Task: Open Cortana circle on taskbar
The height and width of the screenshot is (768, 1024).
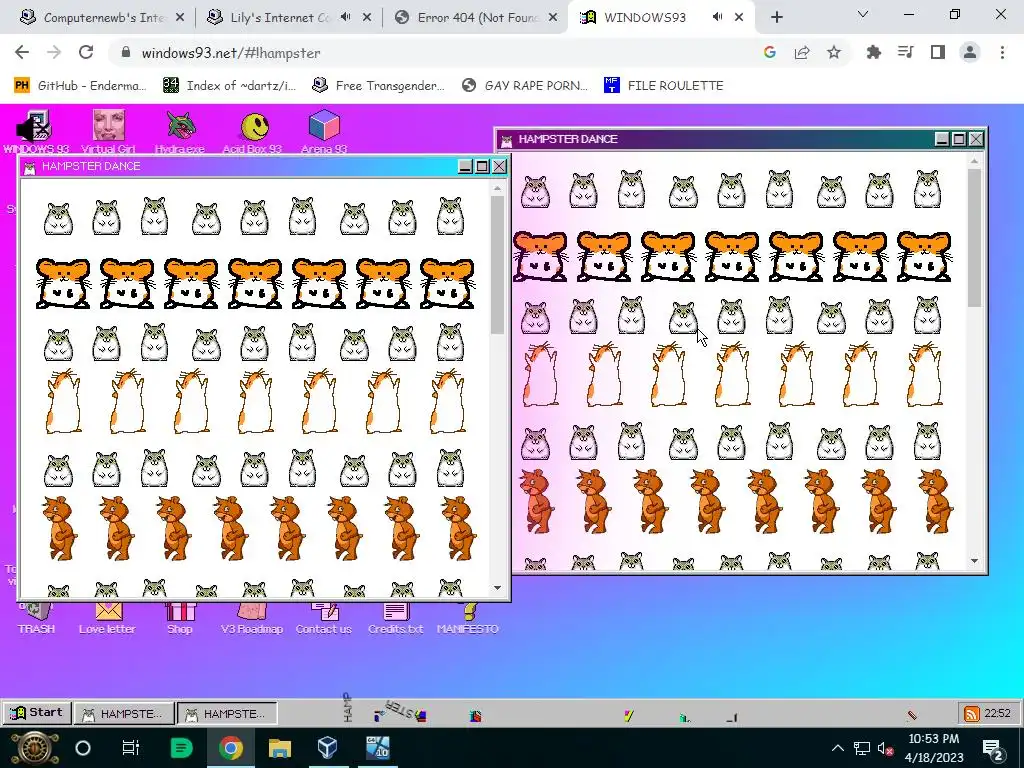Action: 83,748
